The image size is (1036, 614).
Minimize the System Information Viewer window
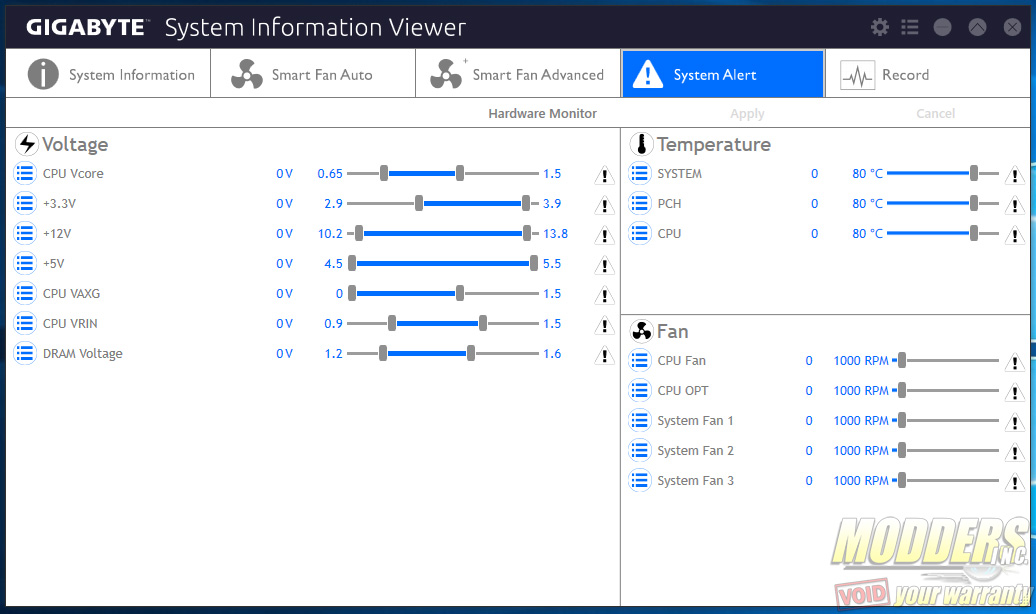click(x=942, y=27)
